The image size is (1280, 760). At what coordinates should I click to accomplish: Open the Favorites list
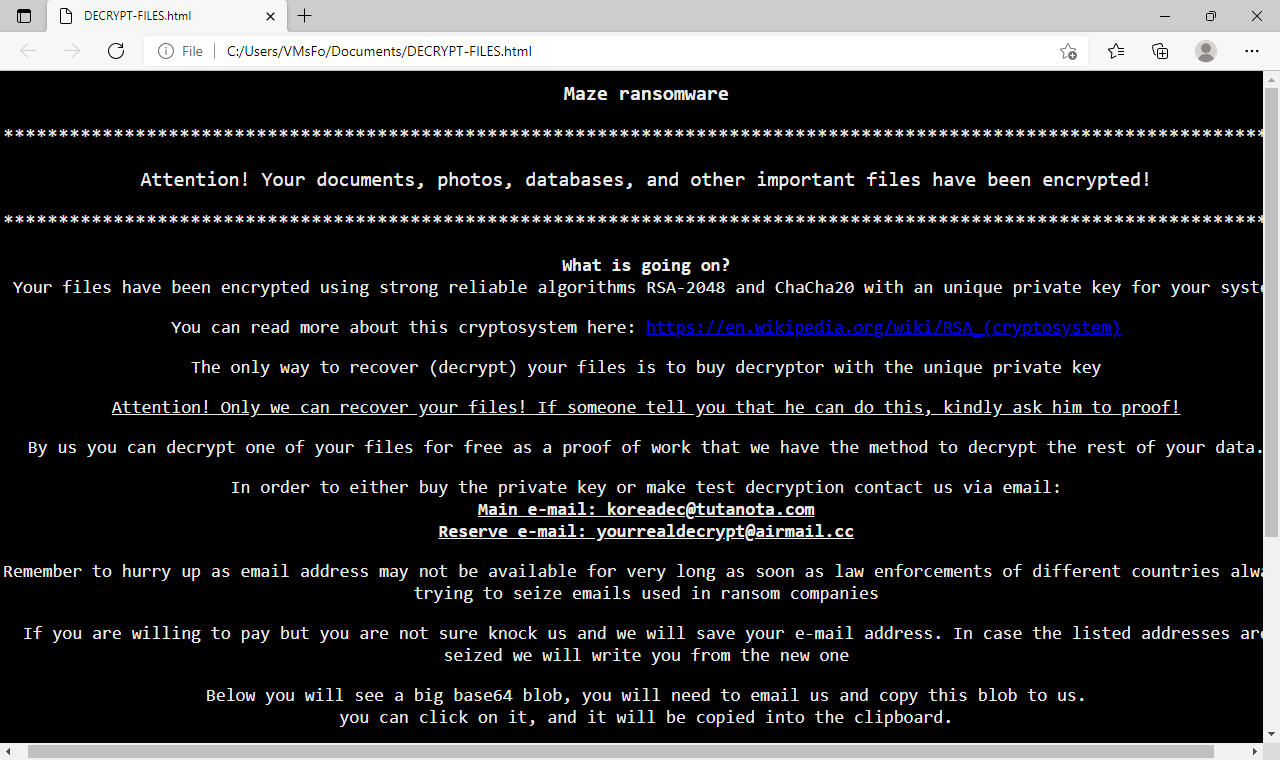click(1116, 51)
